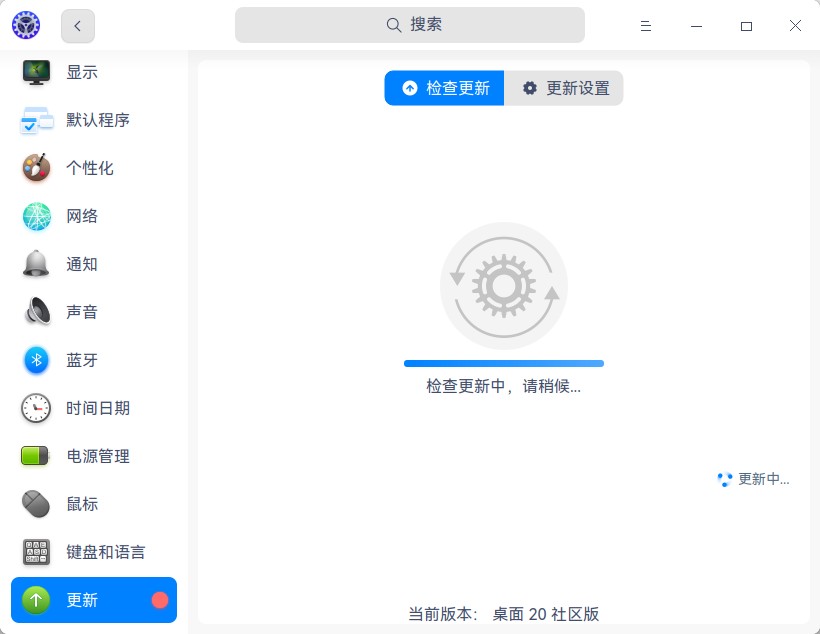Select 键盘和语言 sidebar label
The width and height of the screenshot is (820, 634).
click(106, 552)
